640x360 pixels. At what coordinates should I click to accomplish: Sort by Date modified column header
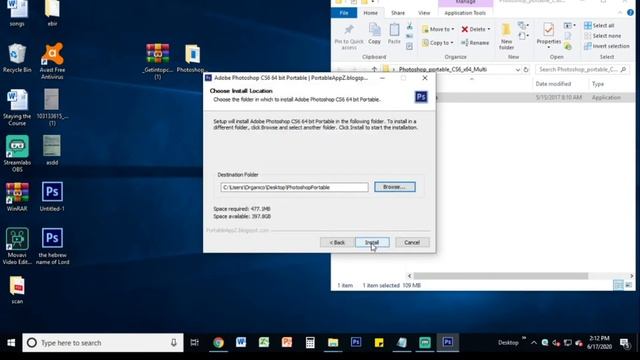click(x=553, y=84)
